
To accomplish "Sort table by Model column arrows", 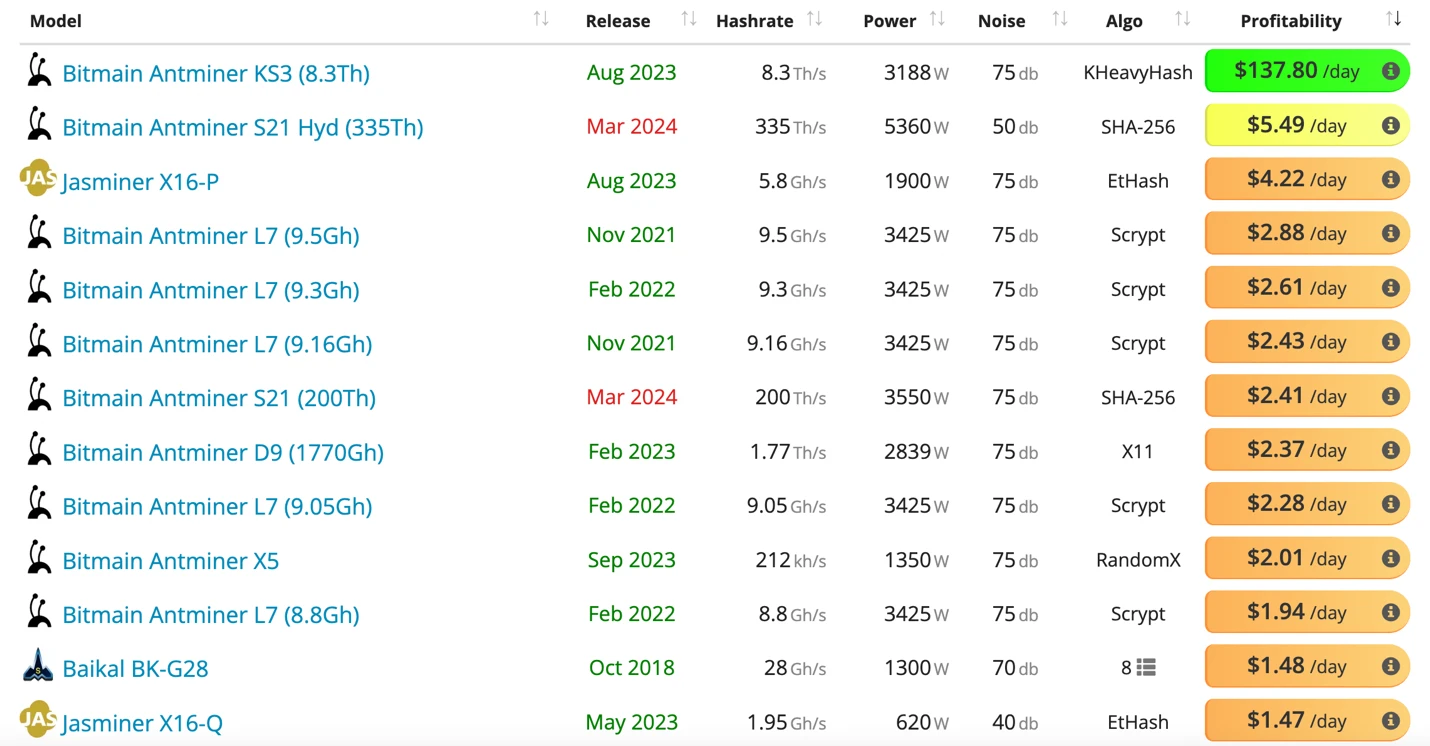I will [541, 19].
